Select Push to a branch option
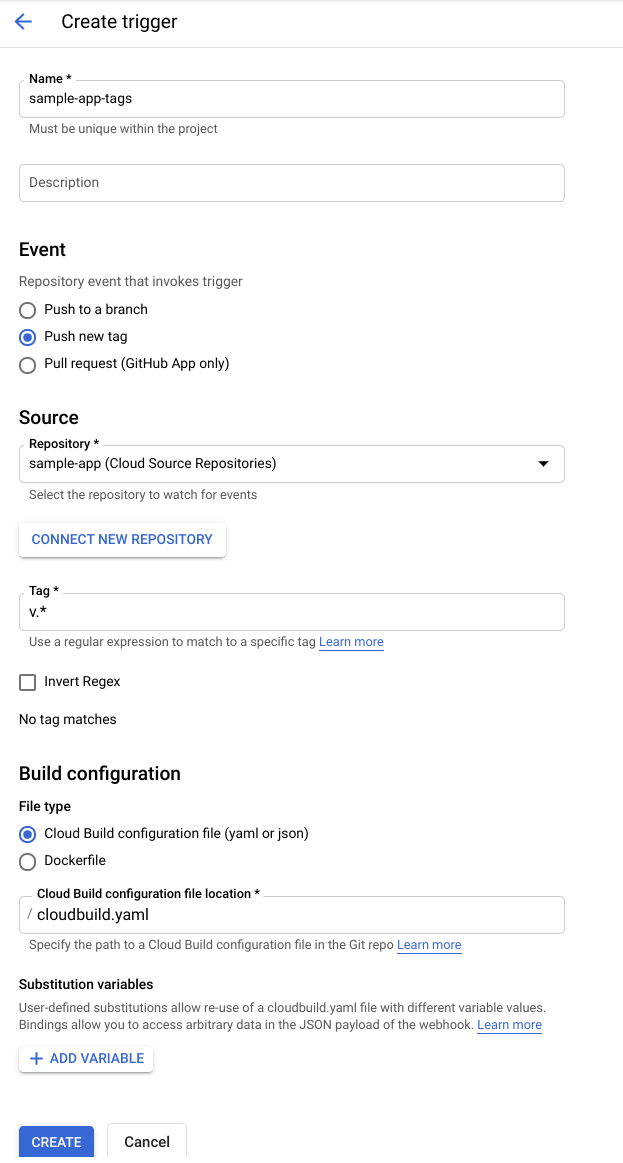This screenshot has width=623, height=1163. 28,310
